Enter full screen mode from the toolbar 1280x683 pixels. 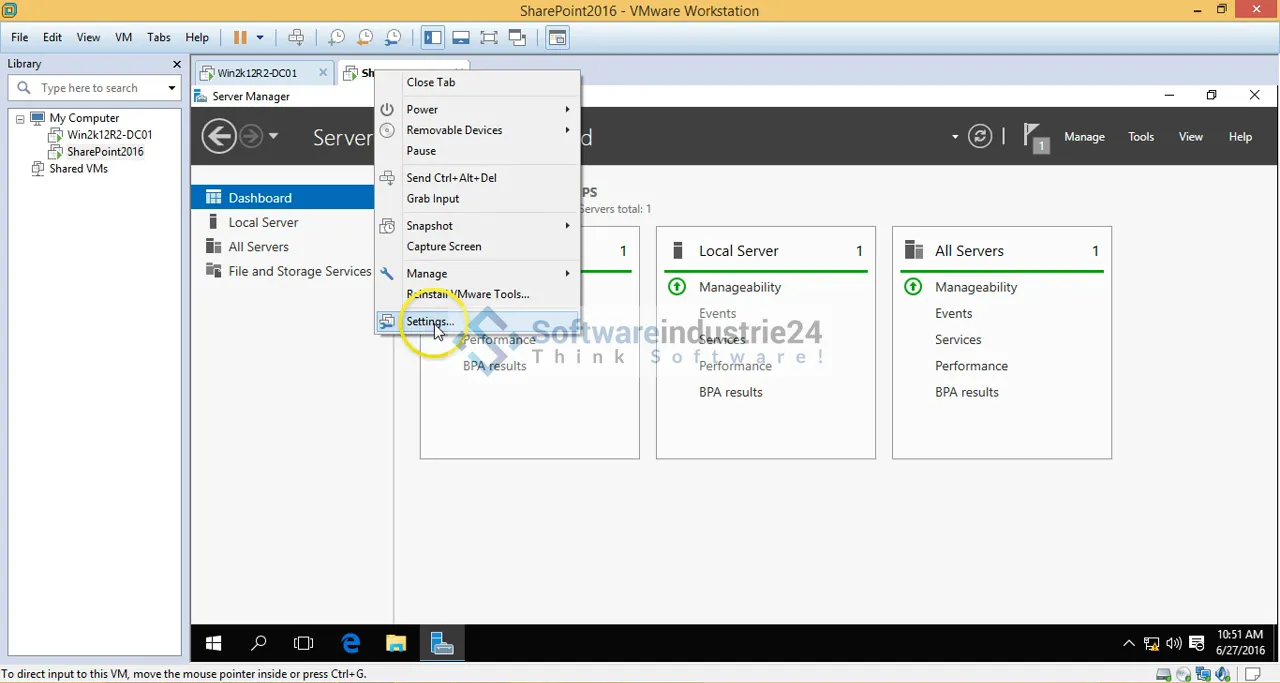pos(489,38)
